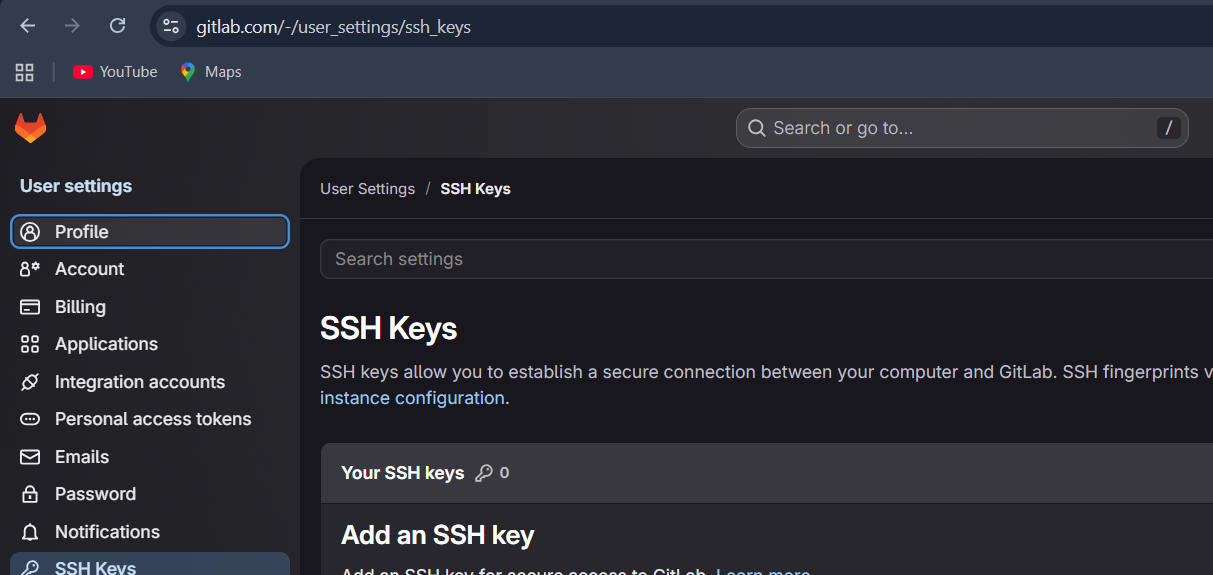Click the GitLab fox logo
1213x575 pixels.
pos(30,128)
